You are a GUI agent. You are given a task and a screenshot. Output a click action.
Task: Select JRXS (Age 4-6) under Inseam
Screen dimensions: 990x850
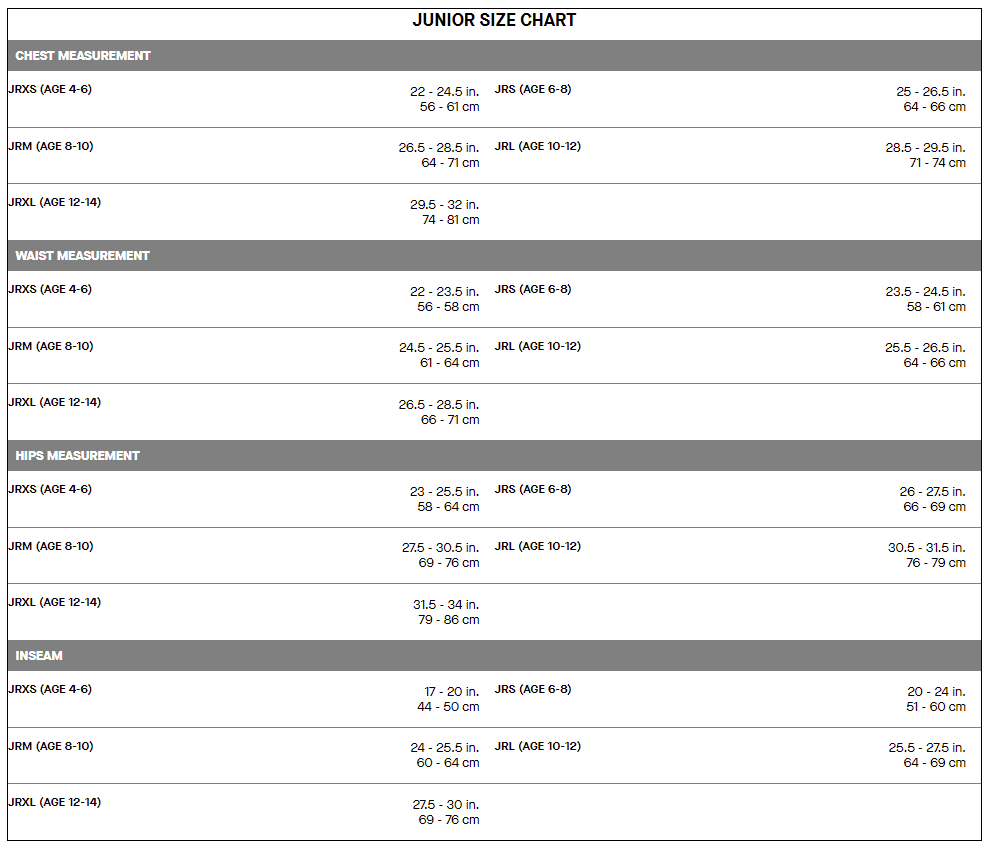[50, 689]
